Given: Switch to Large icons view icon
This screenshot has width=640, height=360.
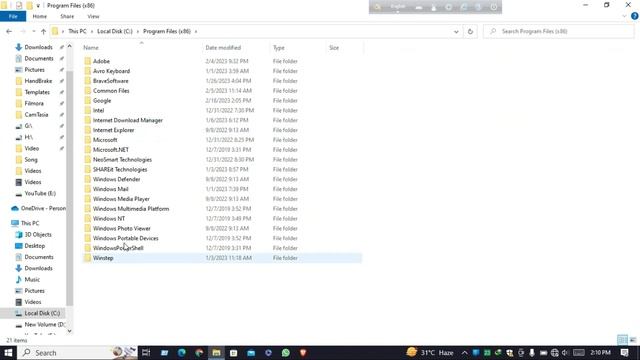Looking at the screenshot, I should pyautogui.click(x=633, y=340).
